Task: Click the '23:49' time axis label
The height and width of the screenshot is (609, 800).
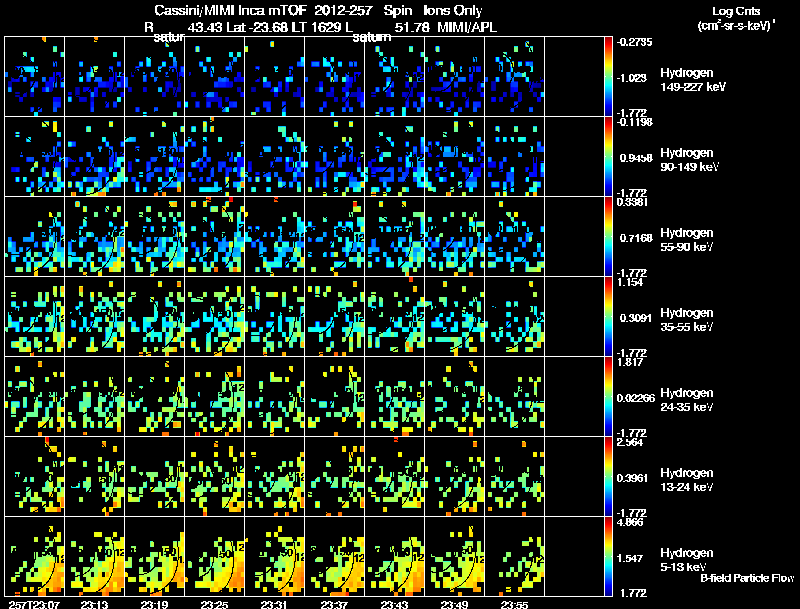Action: [x=454, y=604]
